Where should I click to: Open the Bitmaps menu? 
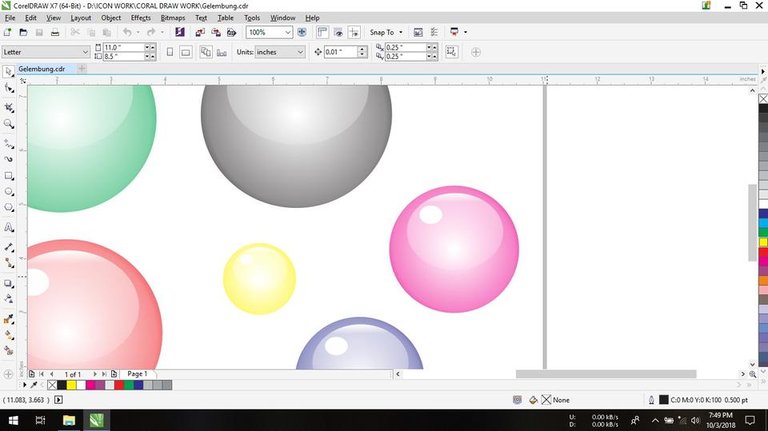point(172,18)
